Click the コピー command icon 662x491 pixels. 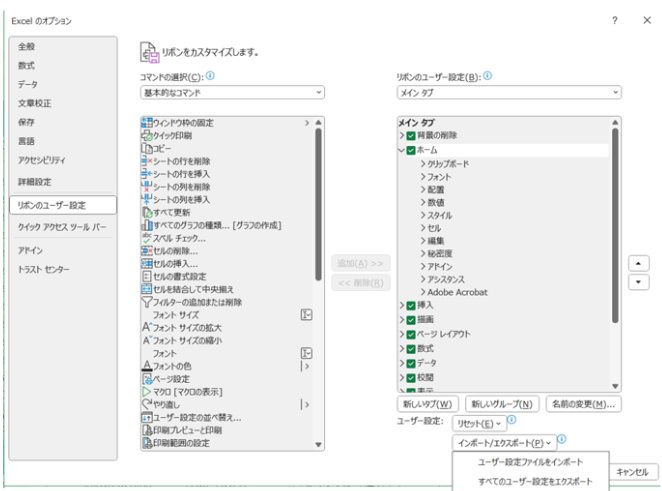[x=146, y=148]
